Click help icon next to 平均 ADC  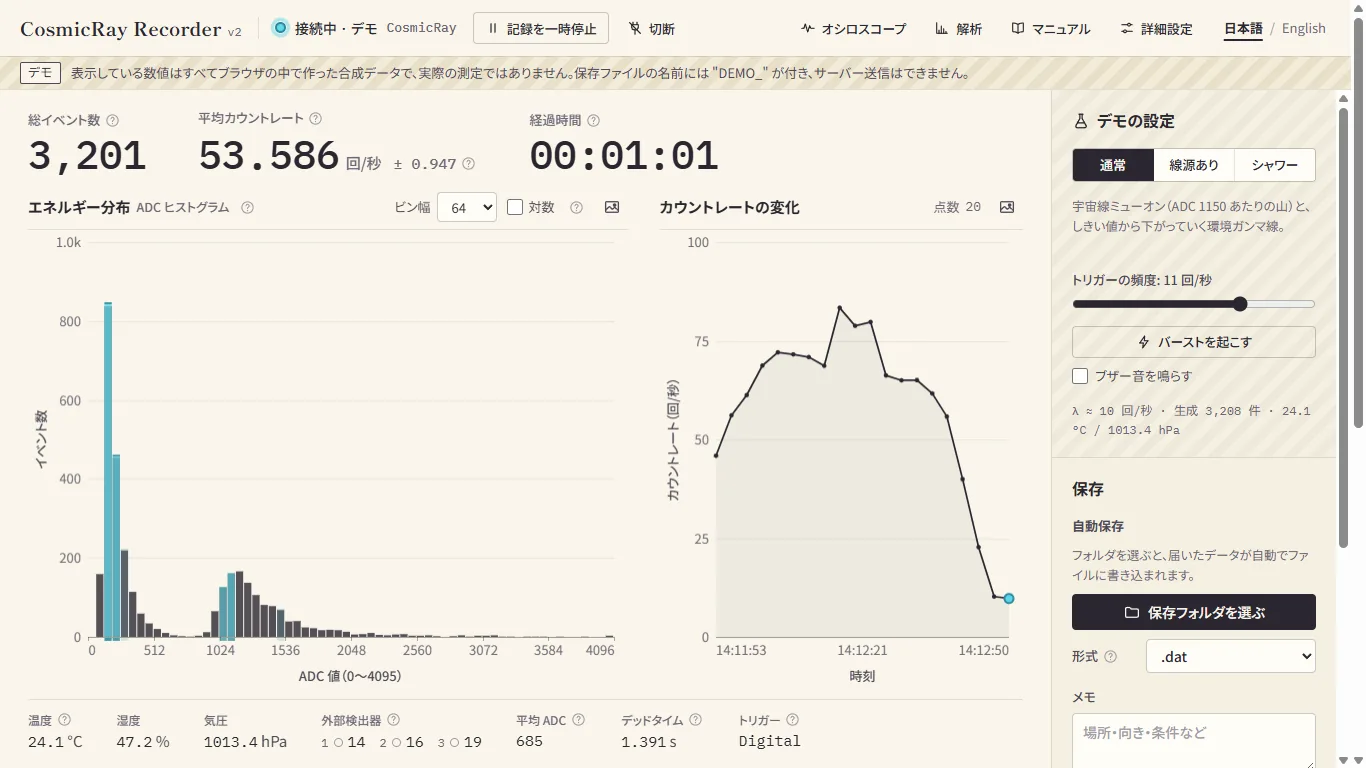click(x=578, y=719)
